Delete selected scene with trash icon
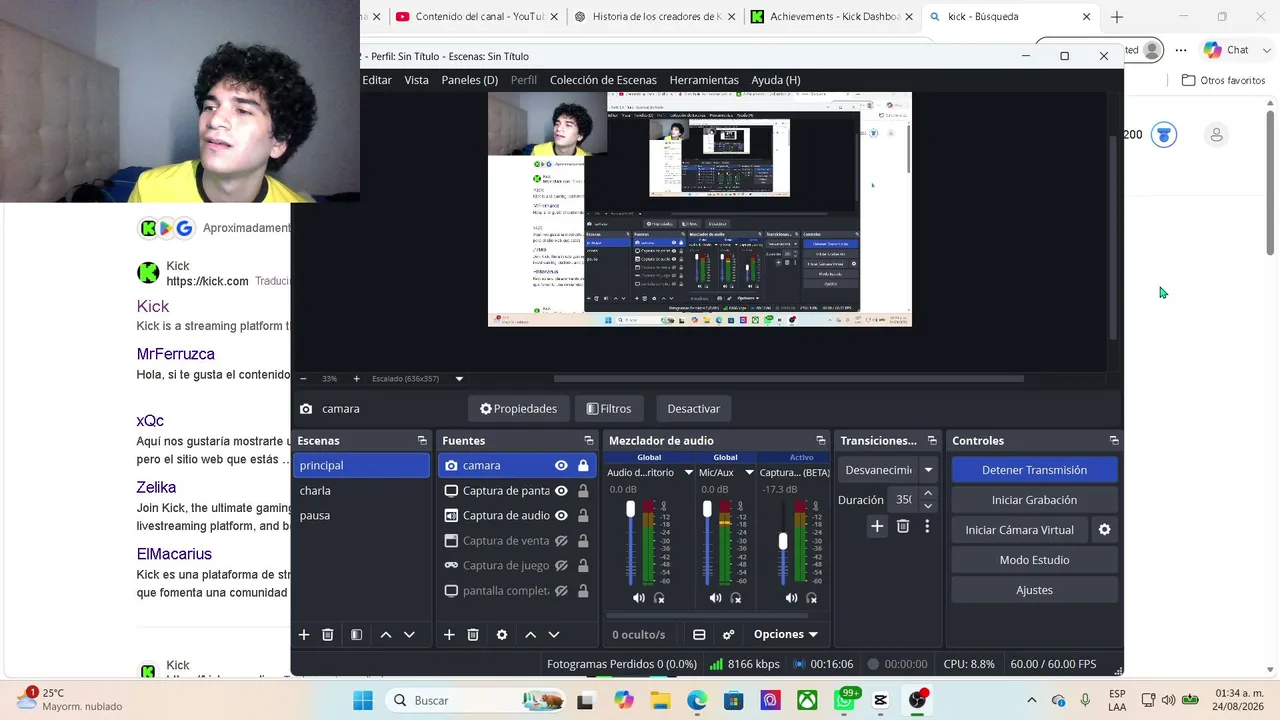The width and height of the screenshot is (1280, 720). click(327, 635)
